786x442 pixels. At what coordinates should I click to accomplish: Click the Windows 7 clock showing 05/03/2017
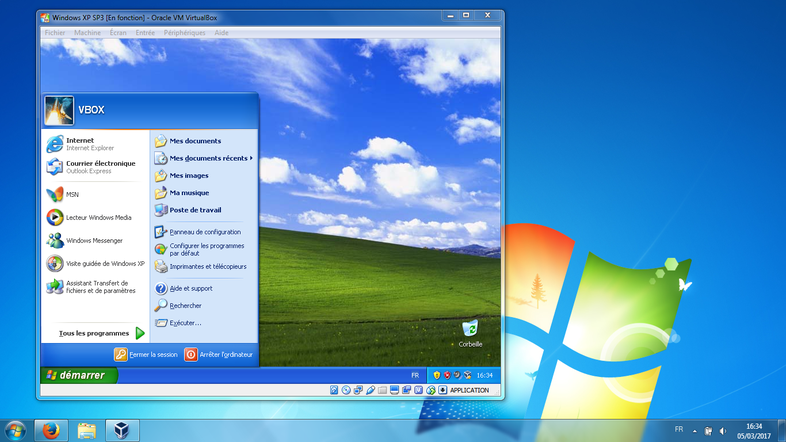(x=753, y=431)
